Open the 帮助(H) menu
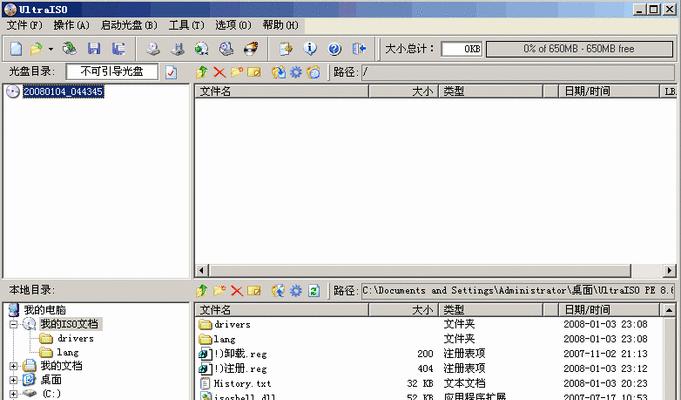The image size is (681, 400). (x=281, y=25)
